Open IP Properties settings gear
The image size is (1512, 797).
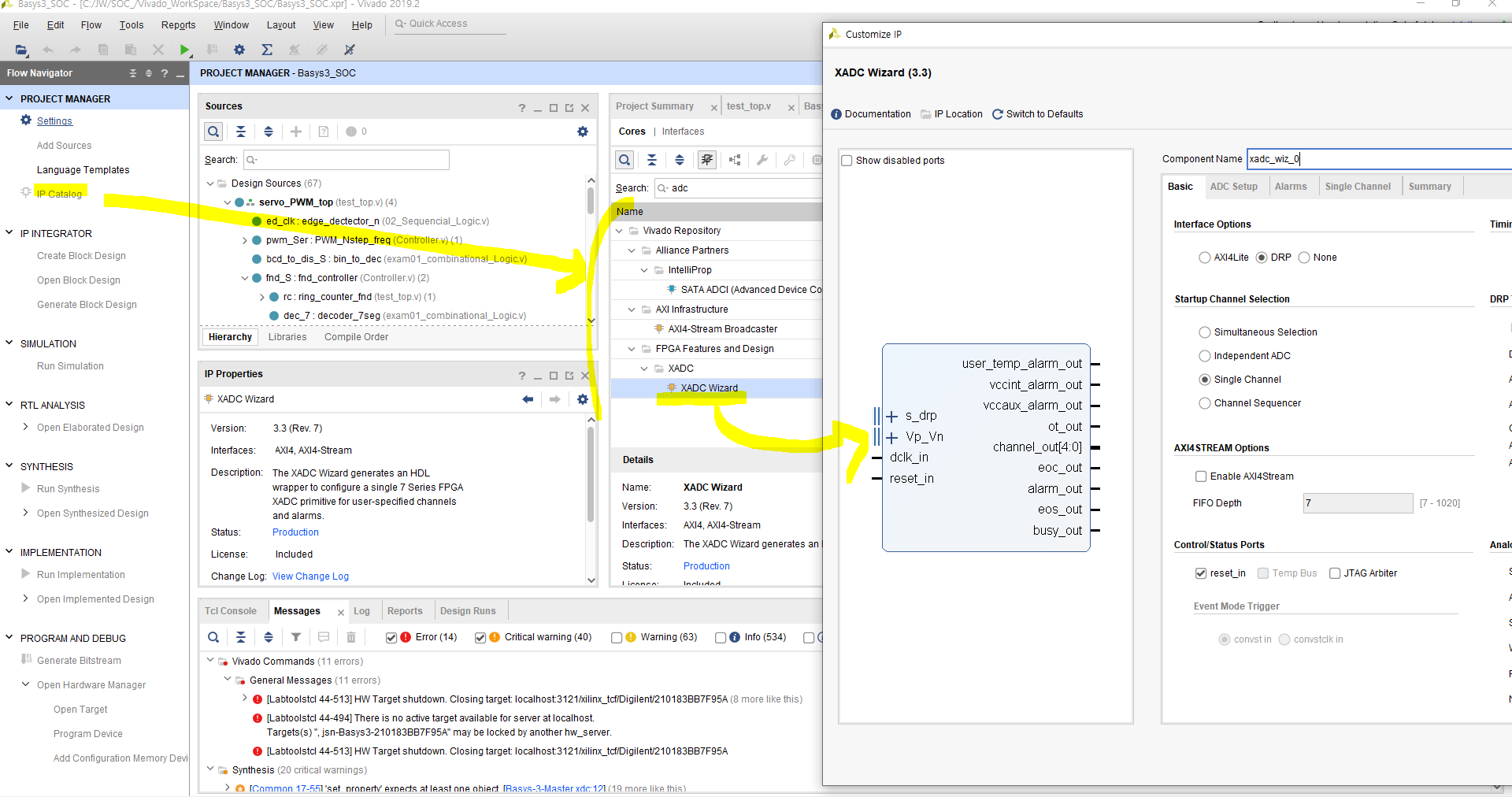(583, 399)
